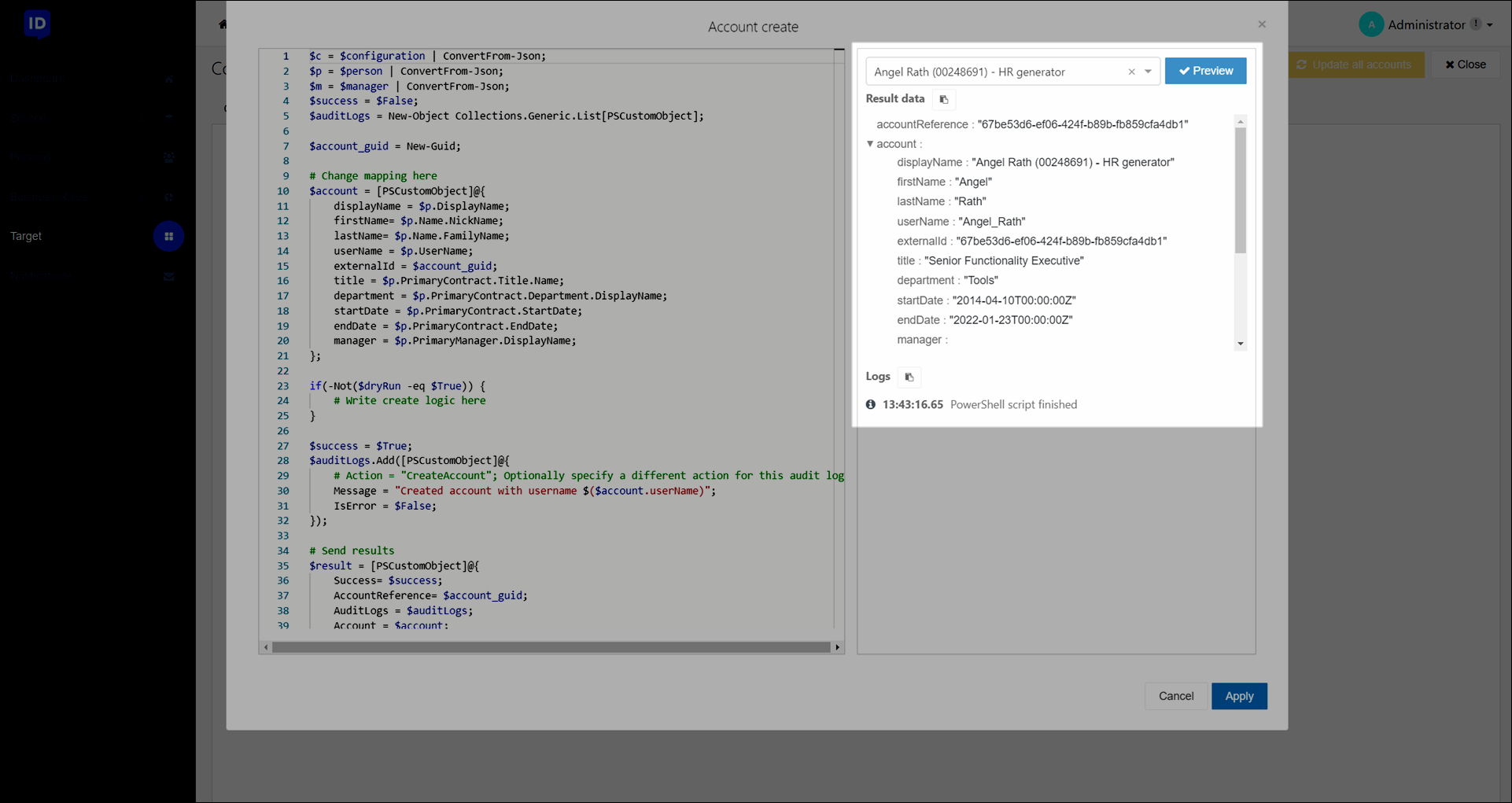The width and height of the screenshot is (1512, 803).
Task: Click the firstName "Angel" row
Action: tap(944, 182)
